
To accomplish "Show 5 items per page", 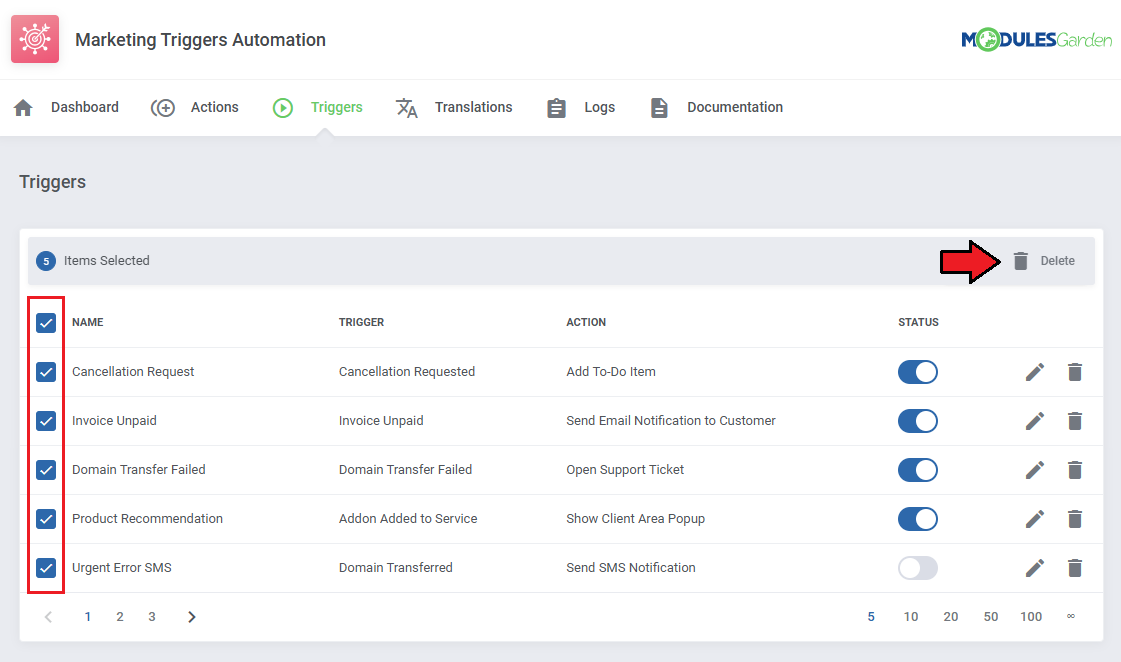I will tap(871, 617).
